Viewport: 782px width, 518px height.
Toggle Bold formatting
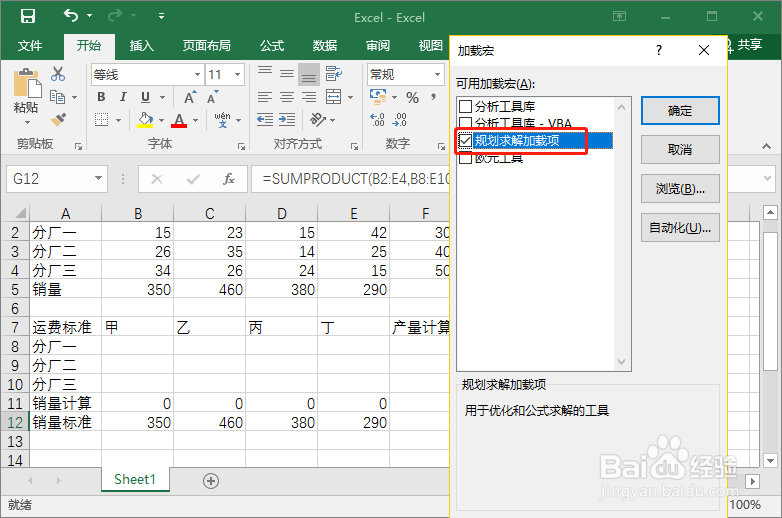click(101, 97)
